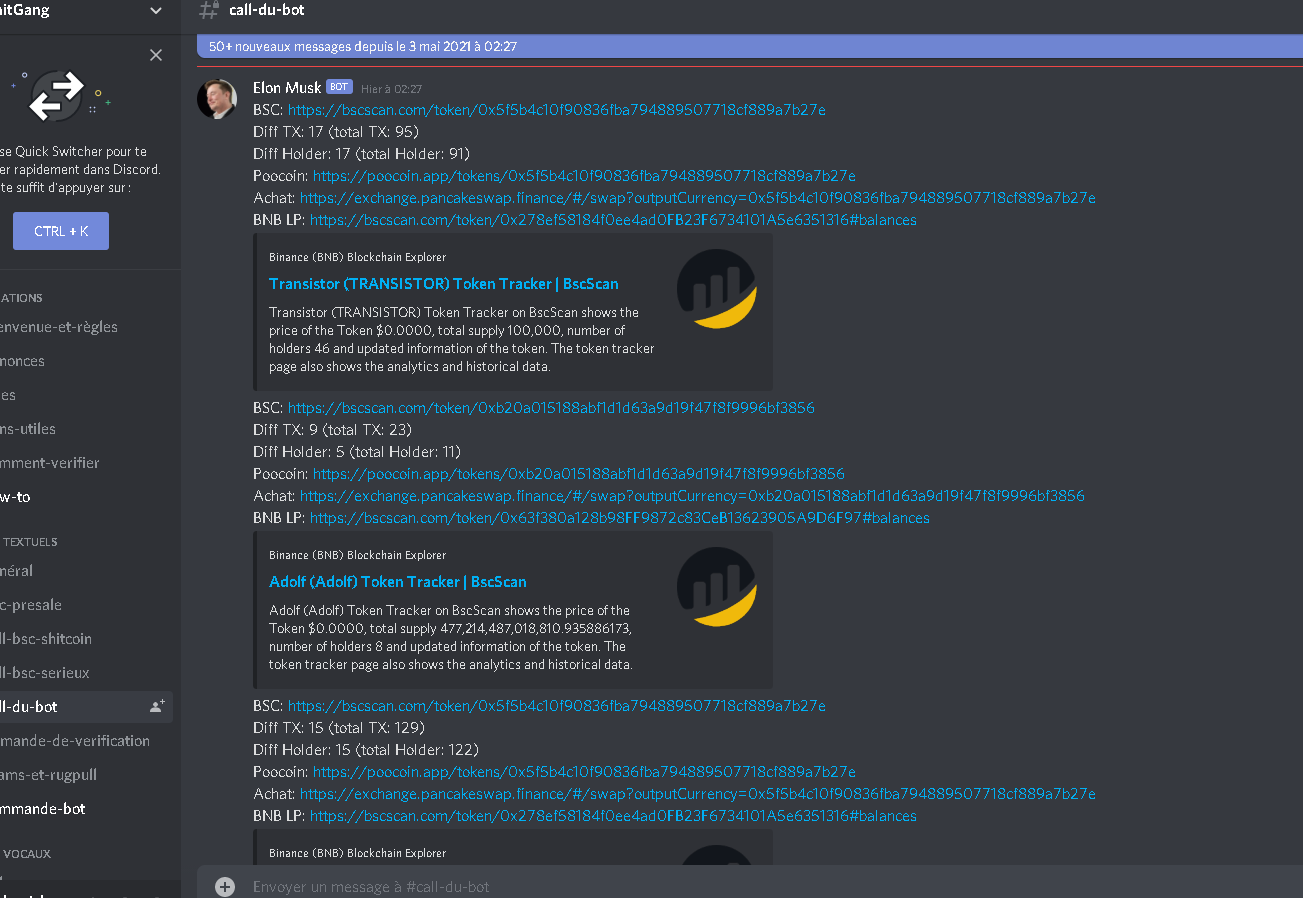Open BSC link just above Diff TX: 17
The image size is (1303, 898).
[557, 110]
